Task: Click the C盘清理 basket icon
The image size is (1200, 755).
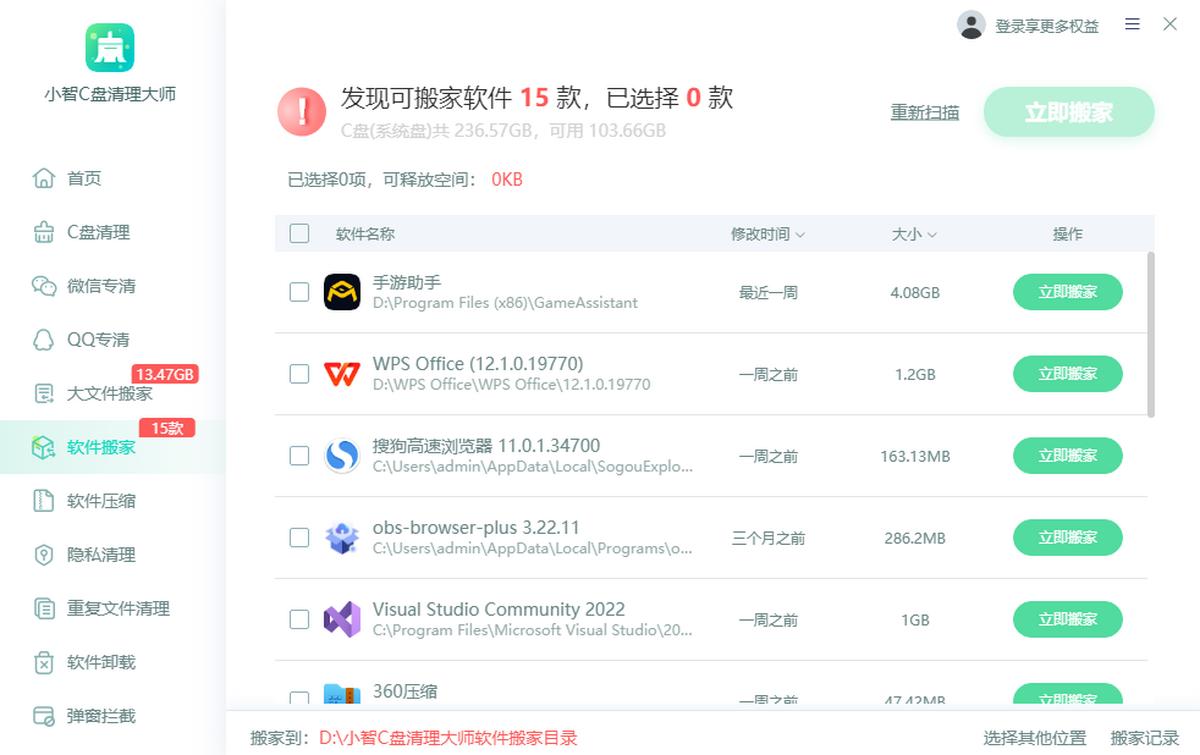Action: [44, 232]
